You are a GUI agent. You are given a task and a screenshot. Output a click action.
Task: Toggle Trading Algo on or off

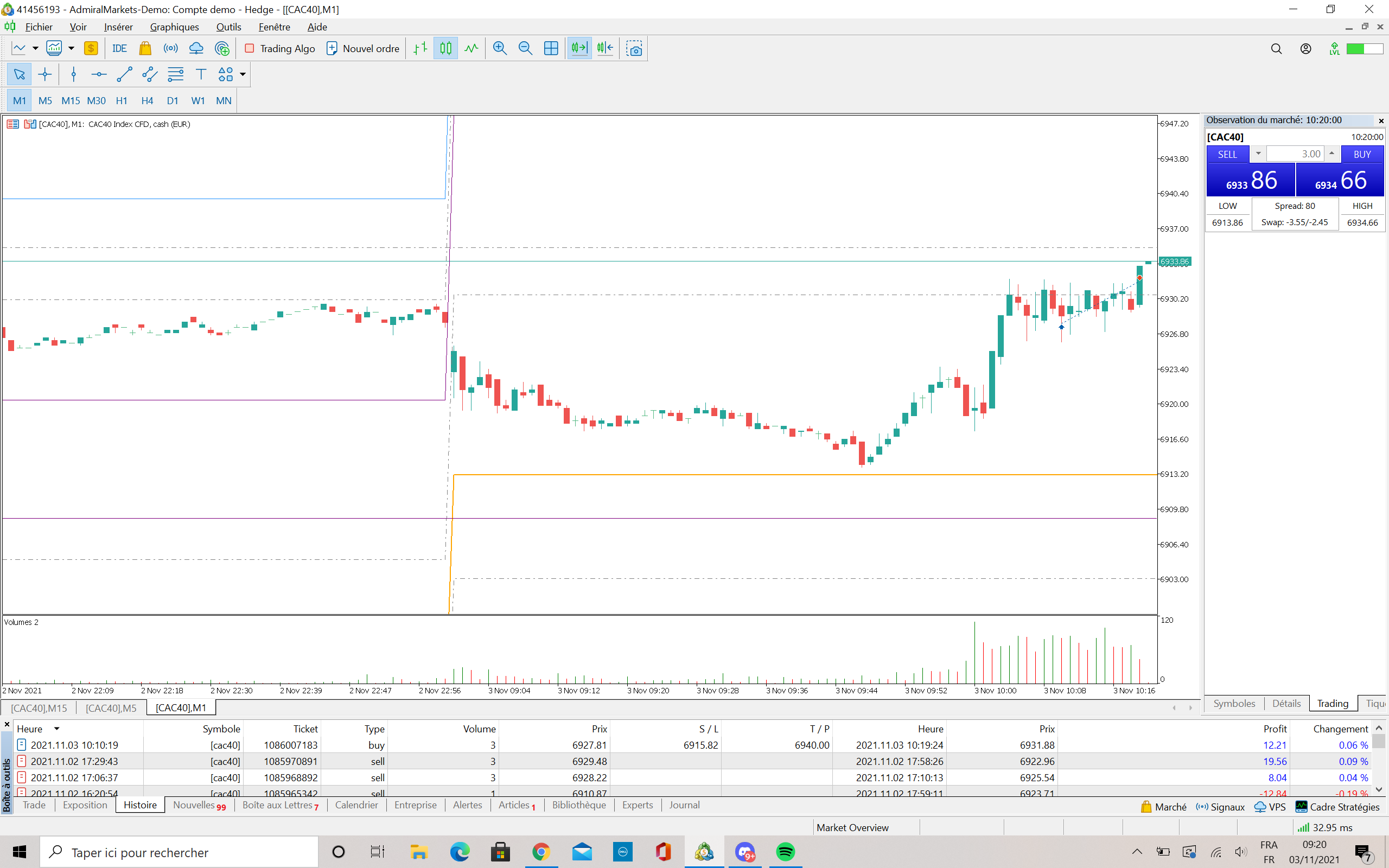279,49
